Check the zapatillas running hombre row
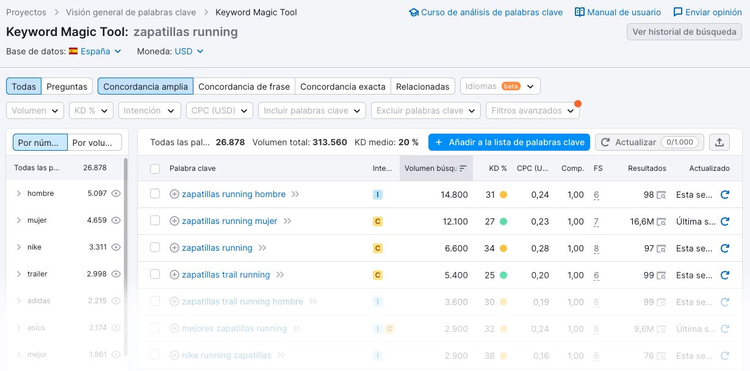Image resolution: width=750 pixels, height=371 pixels. (x=154, y=194)
